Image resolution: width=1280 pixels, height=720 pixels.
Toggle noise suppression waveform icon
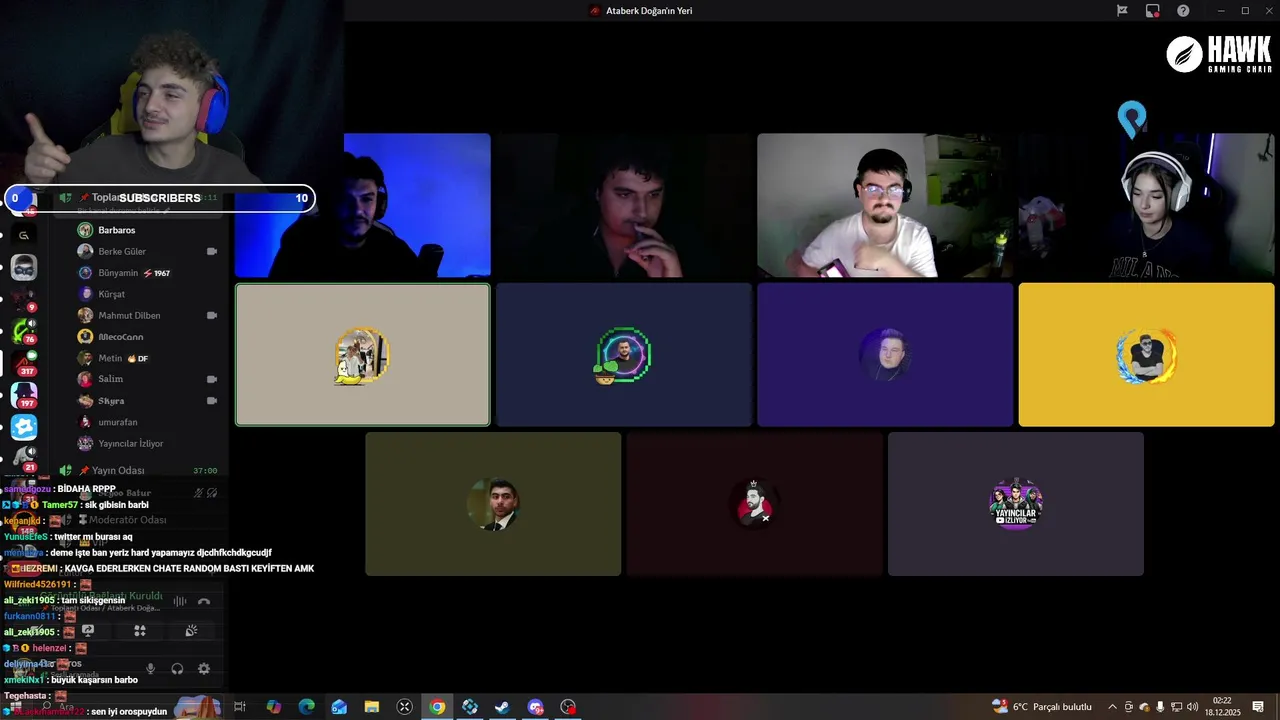(x=180, y=601)
